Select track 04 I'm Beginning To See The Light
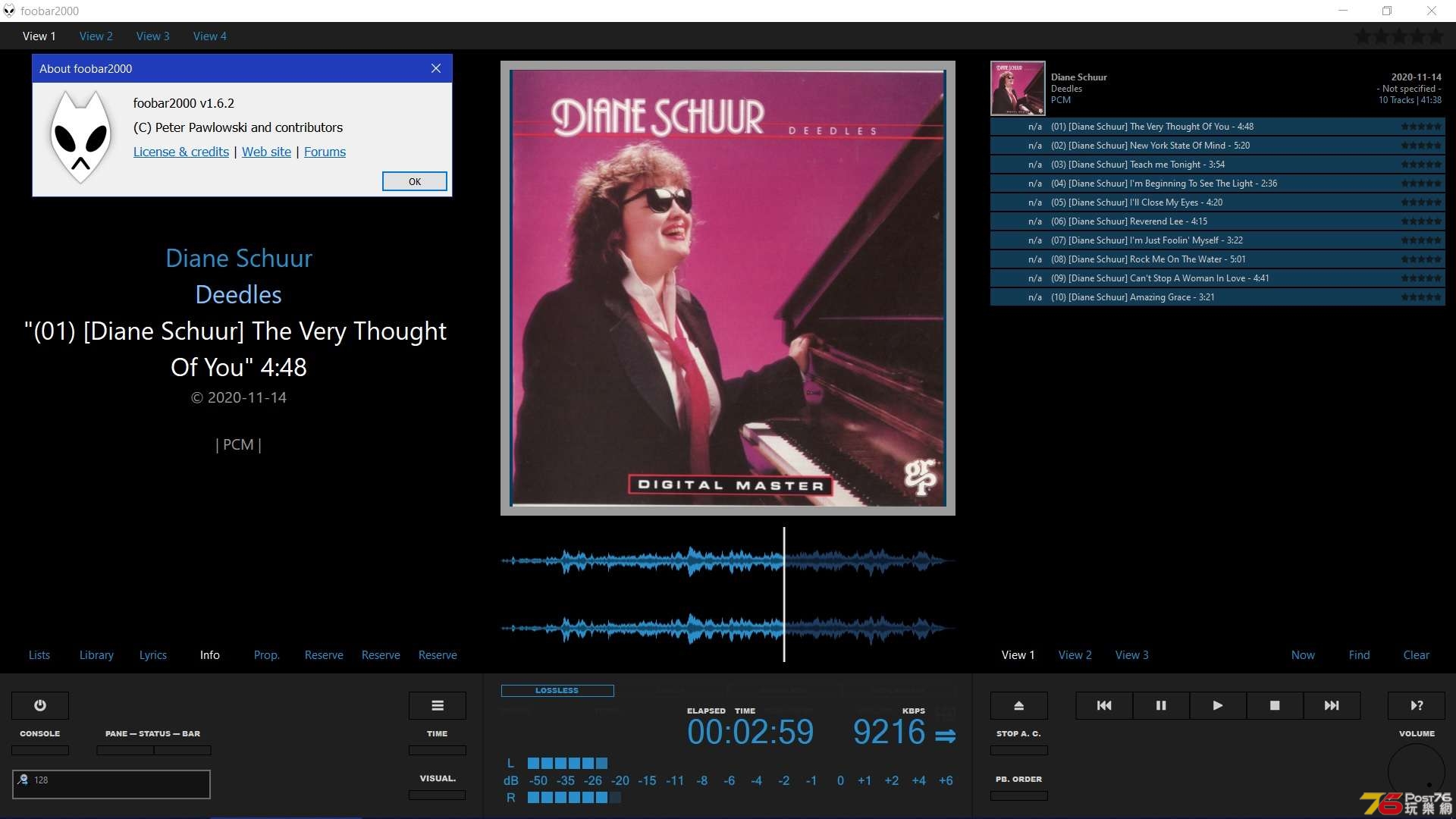This screenshot has height=819, width=1456. coord(1217,184)
